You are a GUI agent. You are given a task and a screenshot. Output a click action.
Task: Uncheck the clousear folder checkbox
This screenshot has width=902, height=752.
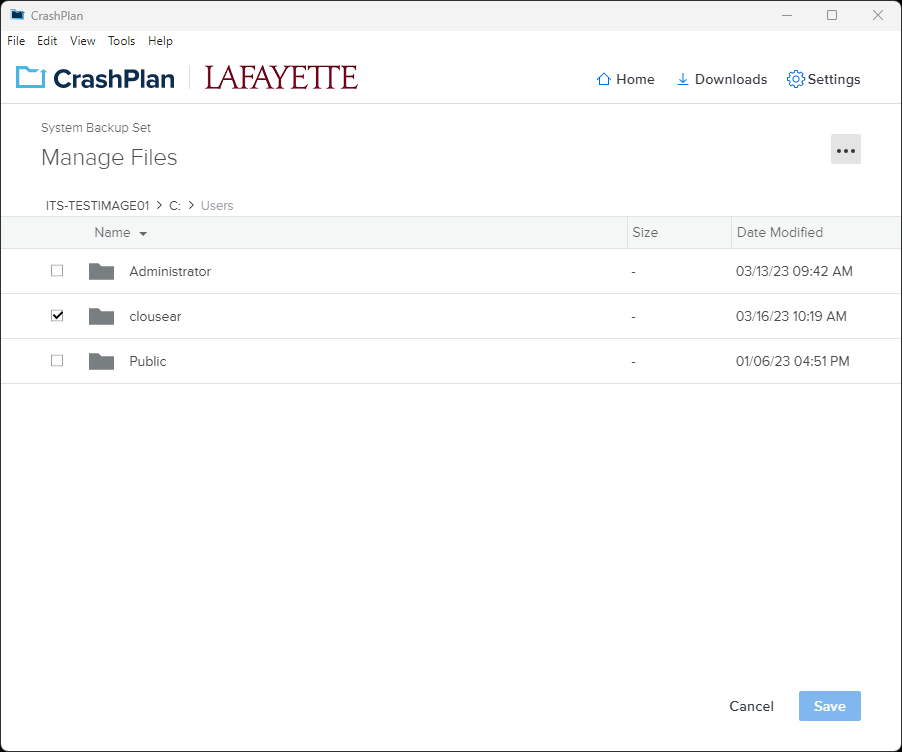click(57, 315)
